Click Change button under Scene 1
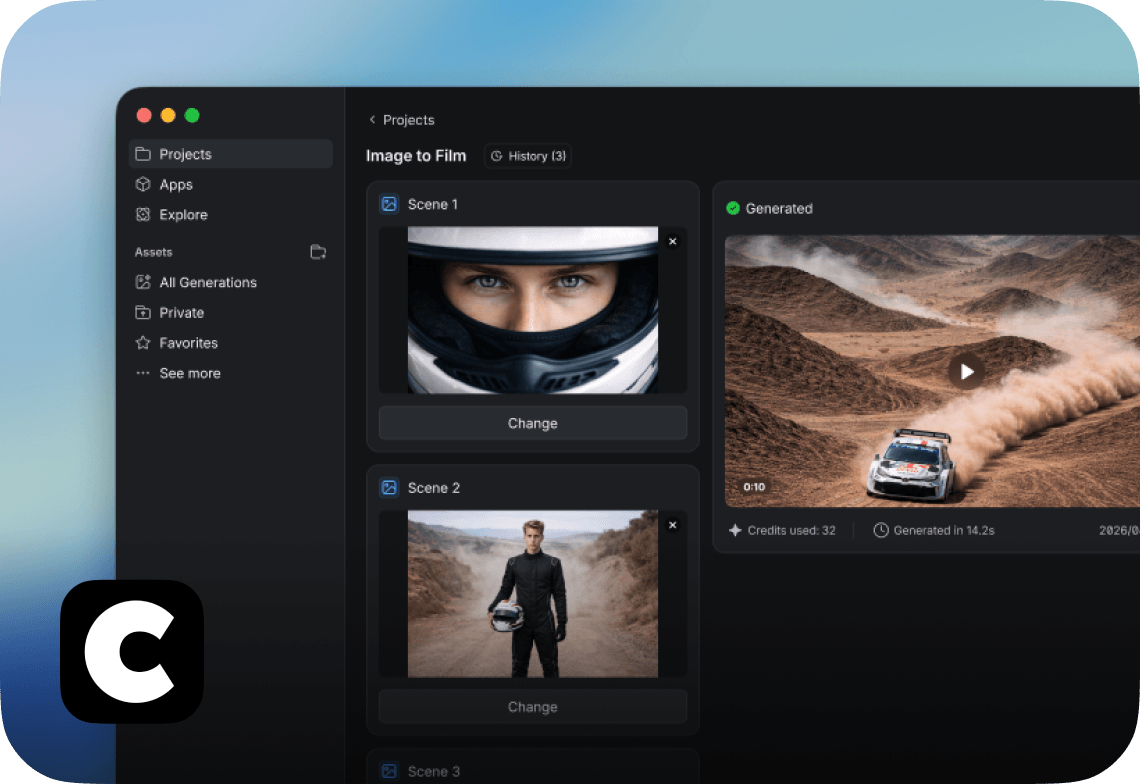 [x=533, y=423]
